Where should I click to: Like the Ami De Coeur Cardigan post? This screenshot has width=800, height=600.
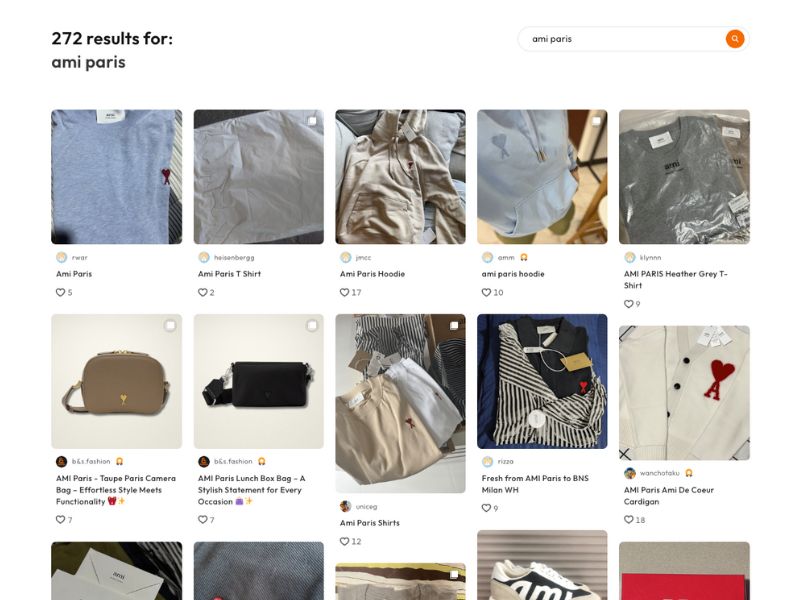[x=629, y=520]
